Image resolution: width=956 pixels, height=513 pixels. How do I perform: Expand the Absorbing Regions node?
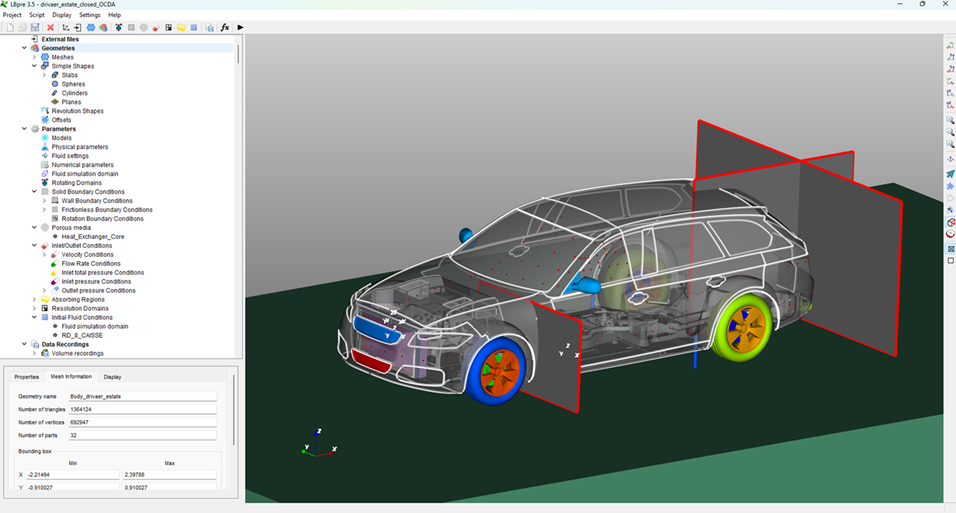click(34, 299)
